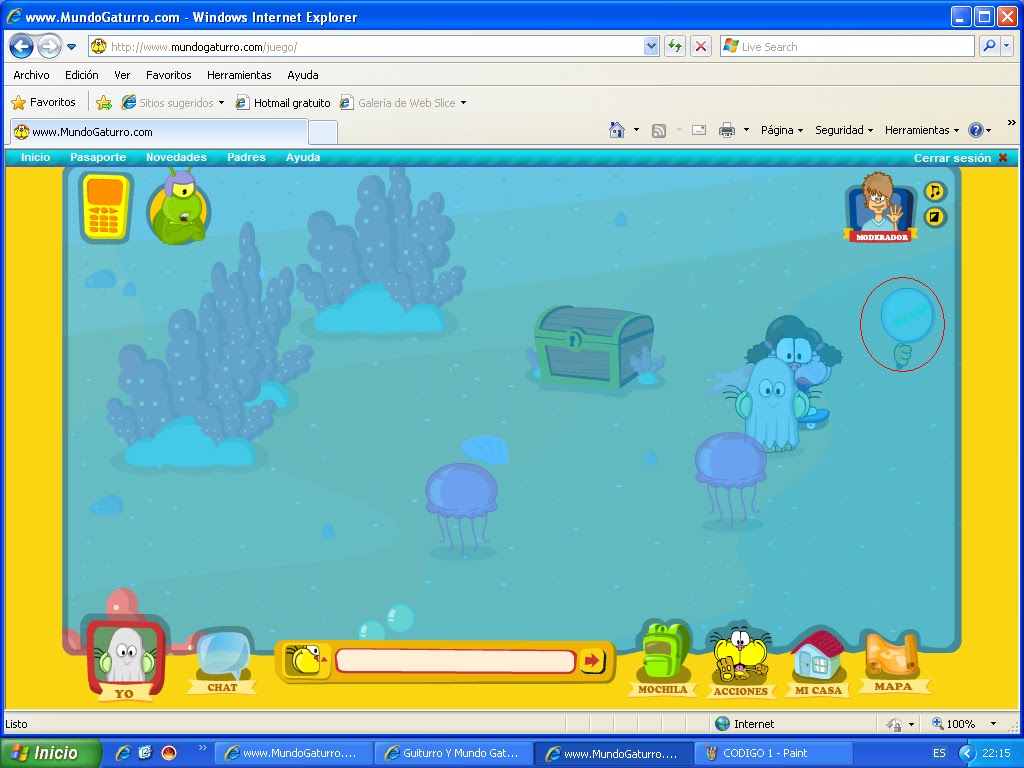Click the jellyfish below the ghost character

pyautogui.click(x=729, y=478)
